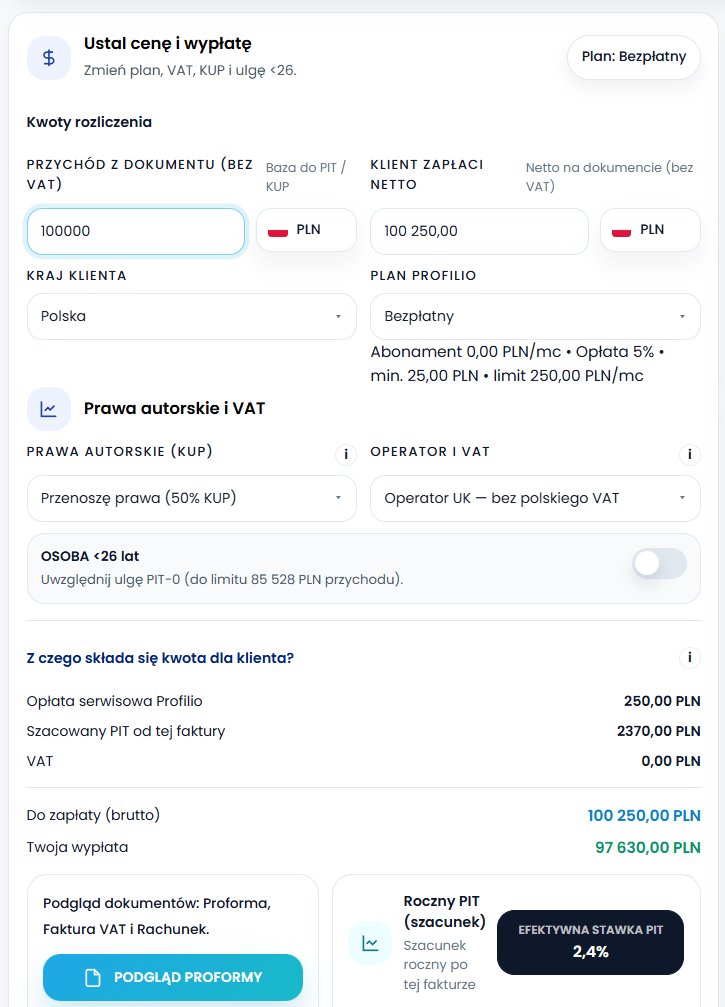The image size is (725, 1007).
Task: Show info for client amount breakdown
Action: pos(689,658)
